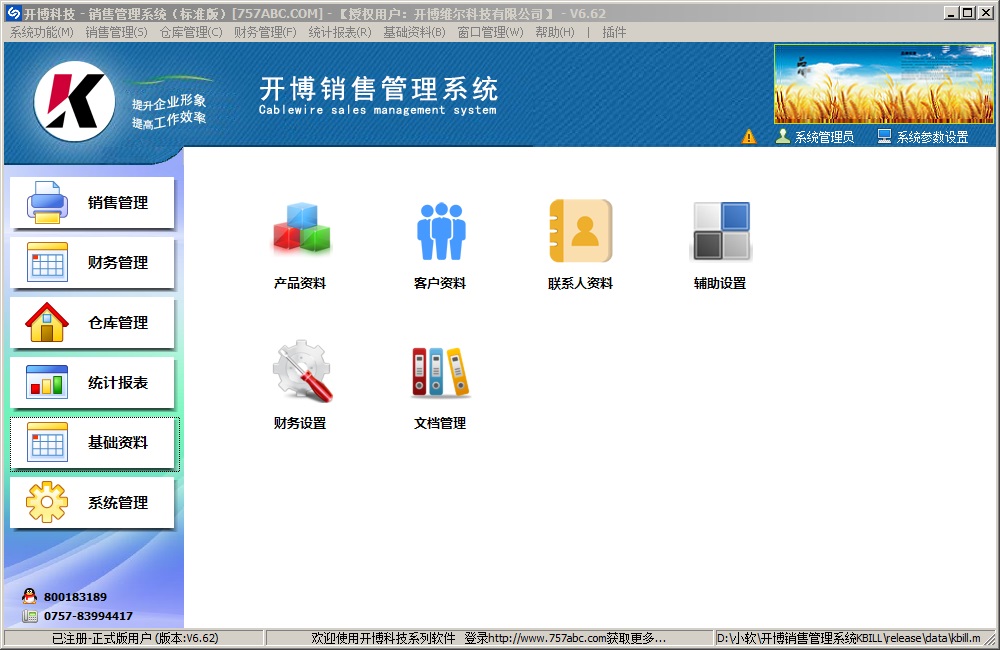Click the app icon in title bar
Screen dimensions: 1000x650
(13, 13)
